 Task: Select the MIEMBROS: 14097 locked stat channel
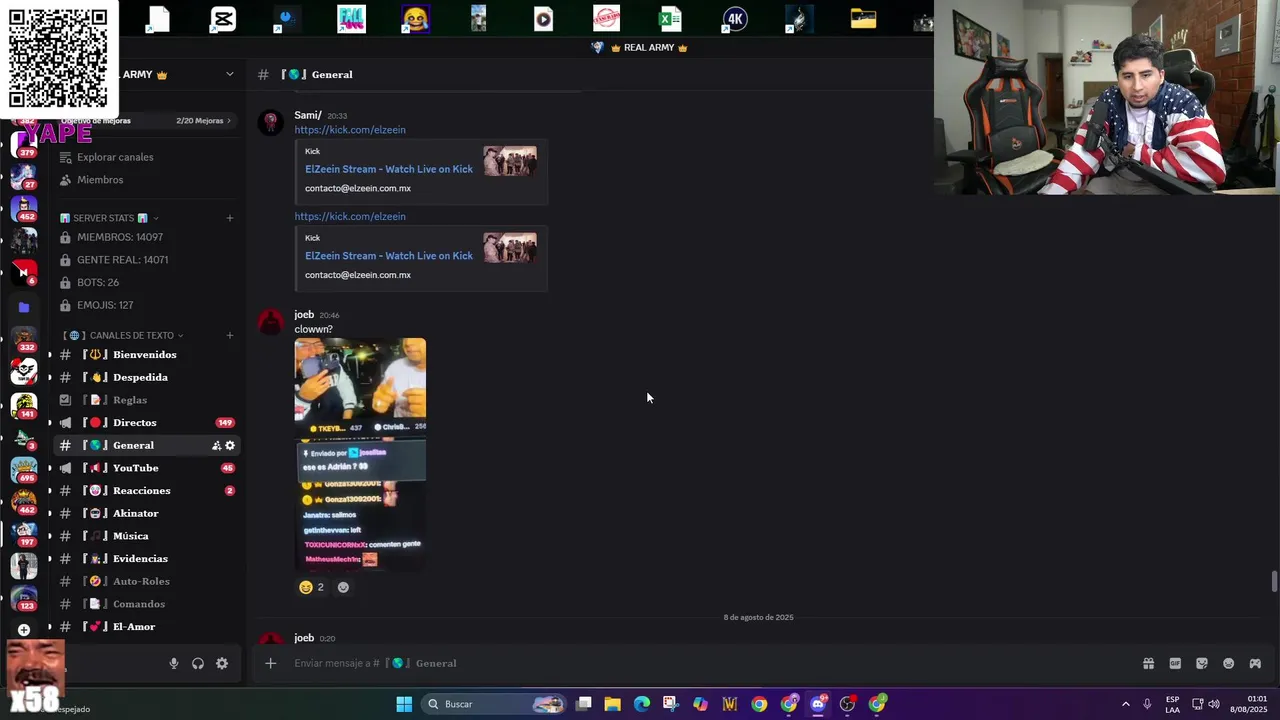(120, 237)
